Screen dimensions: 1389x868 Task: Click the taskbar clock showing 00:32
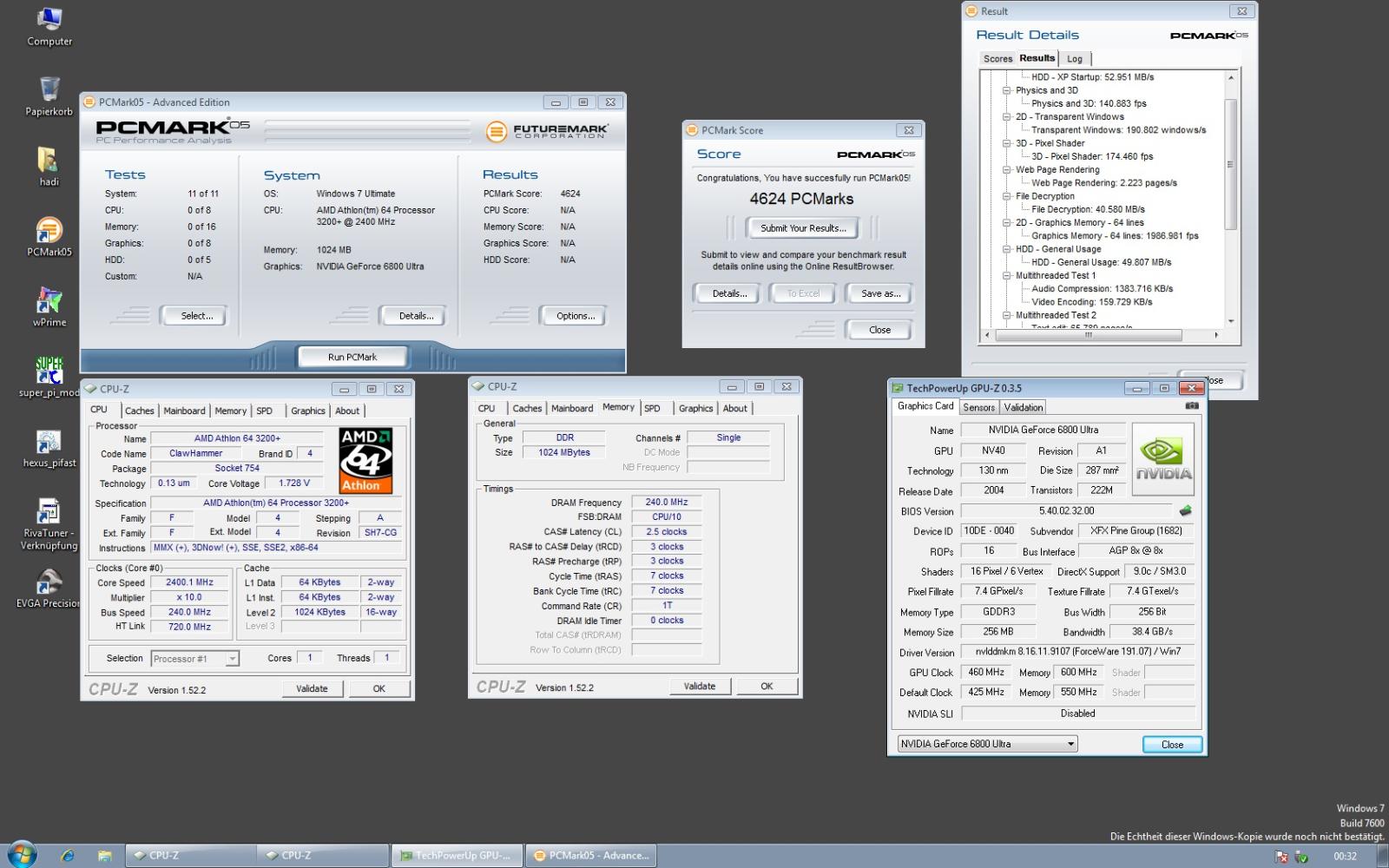tap(1345, 856)
